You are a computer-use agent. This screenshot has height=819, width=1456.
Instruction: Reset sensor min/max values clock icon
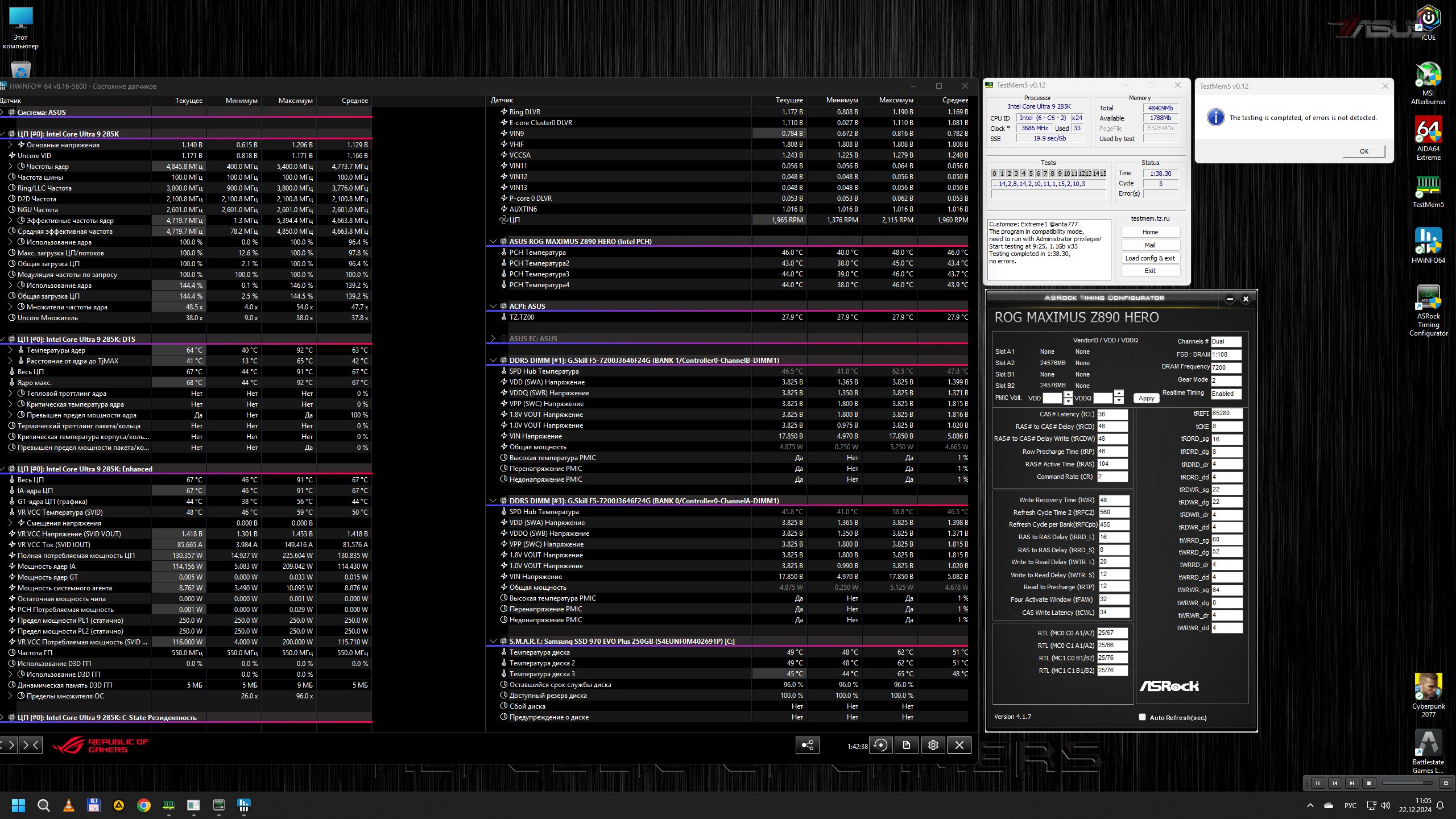click(x=880, y=745)
